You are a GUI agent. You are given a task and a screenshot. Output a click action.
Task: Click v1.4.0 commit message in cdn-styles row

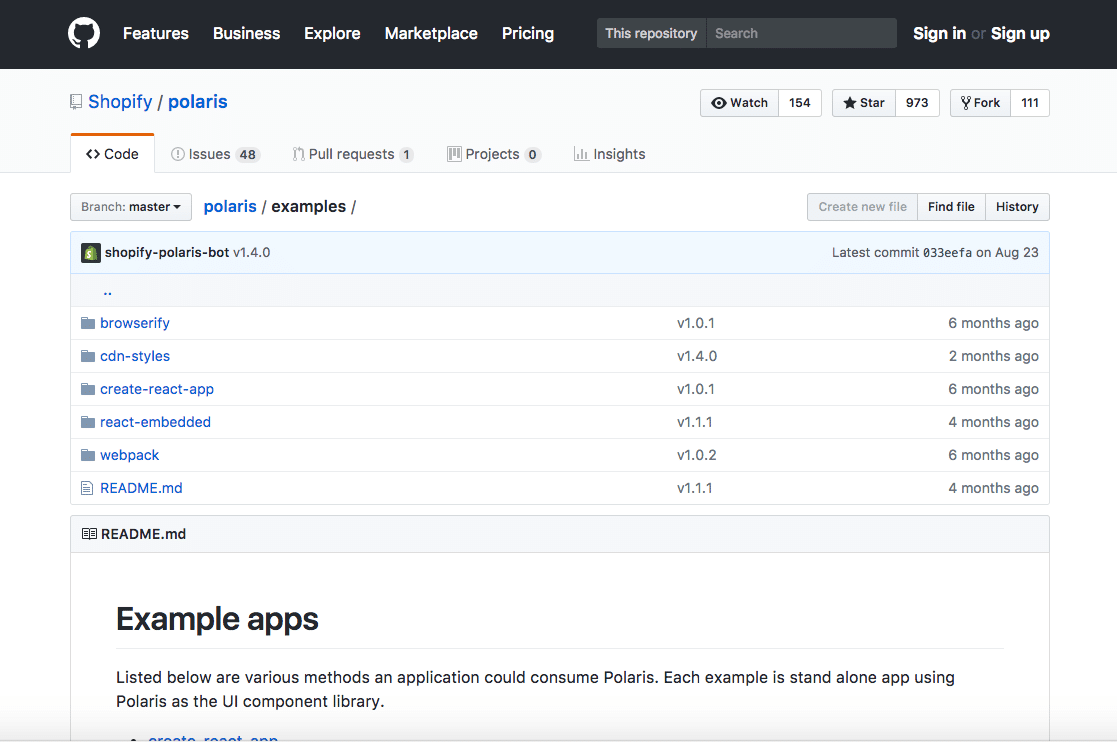tap(697, 356)
